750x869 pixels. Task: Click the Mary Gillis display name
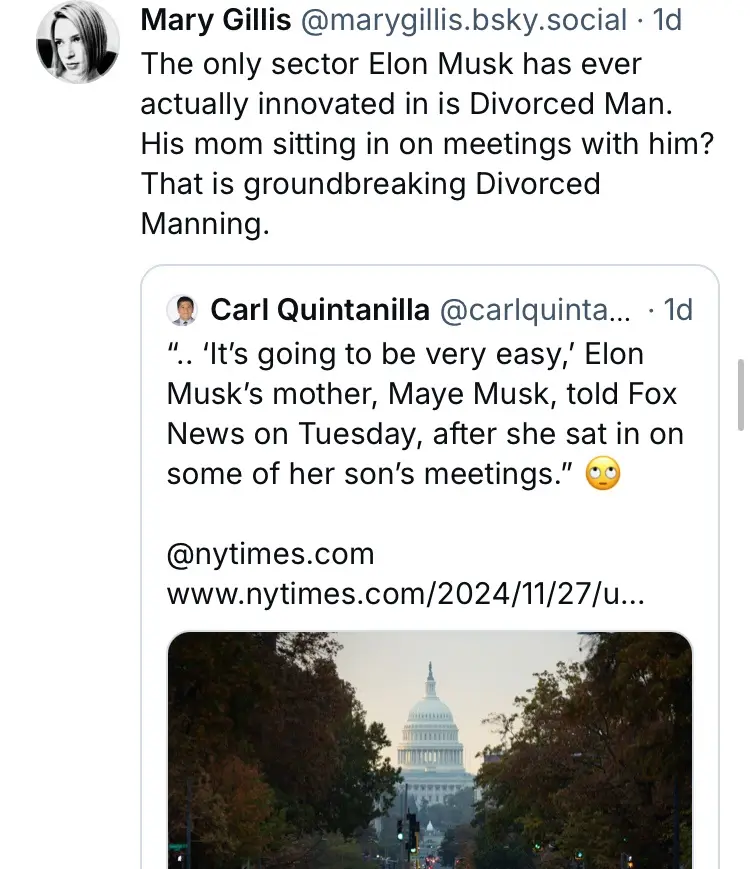pyautogui.click(x=216, y=21)
